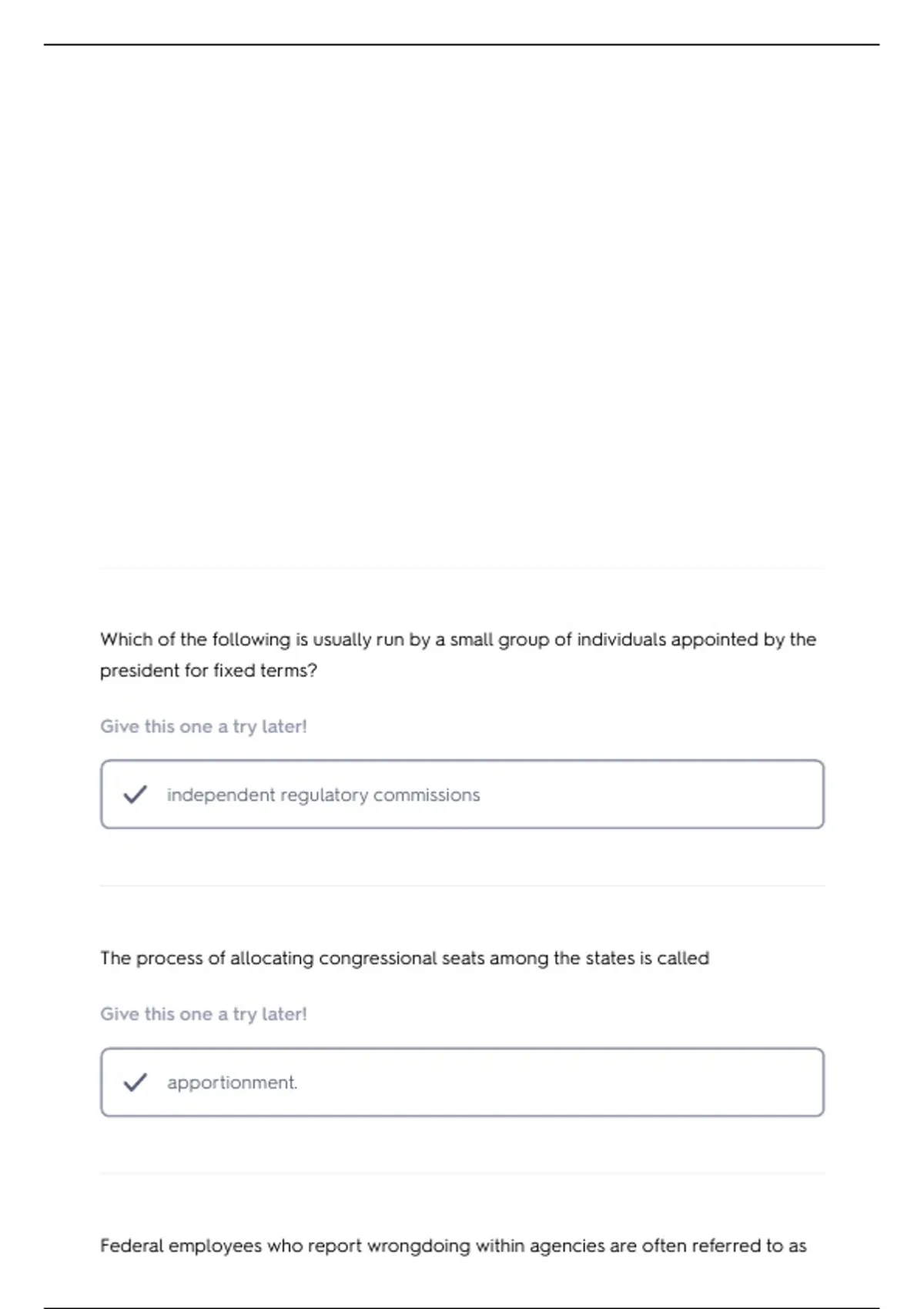This screenshot has width=924, height=1309.
Task: Click the bottom page border line
Action: 462,1307
